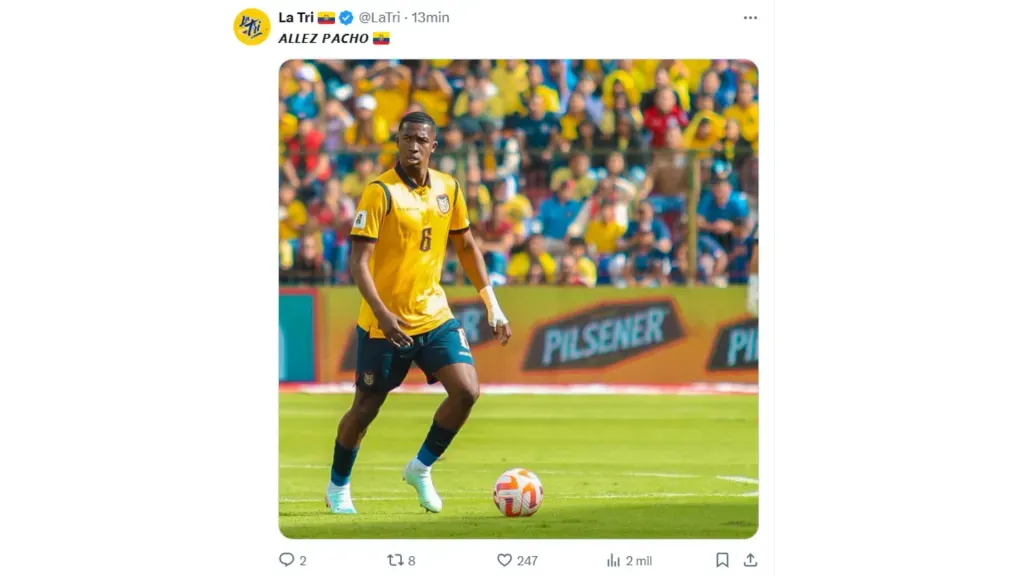This screenshot has width=1024, height=576.
Task: Click the repost count number 8
Action: tap(411, 560)
